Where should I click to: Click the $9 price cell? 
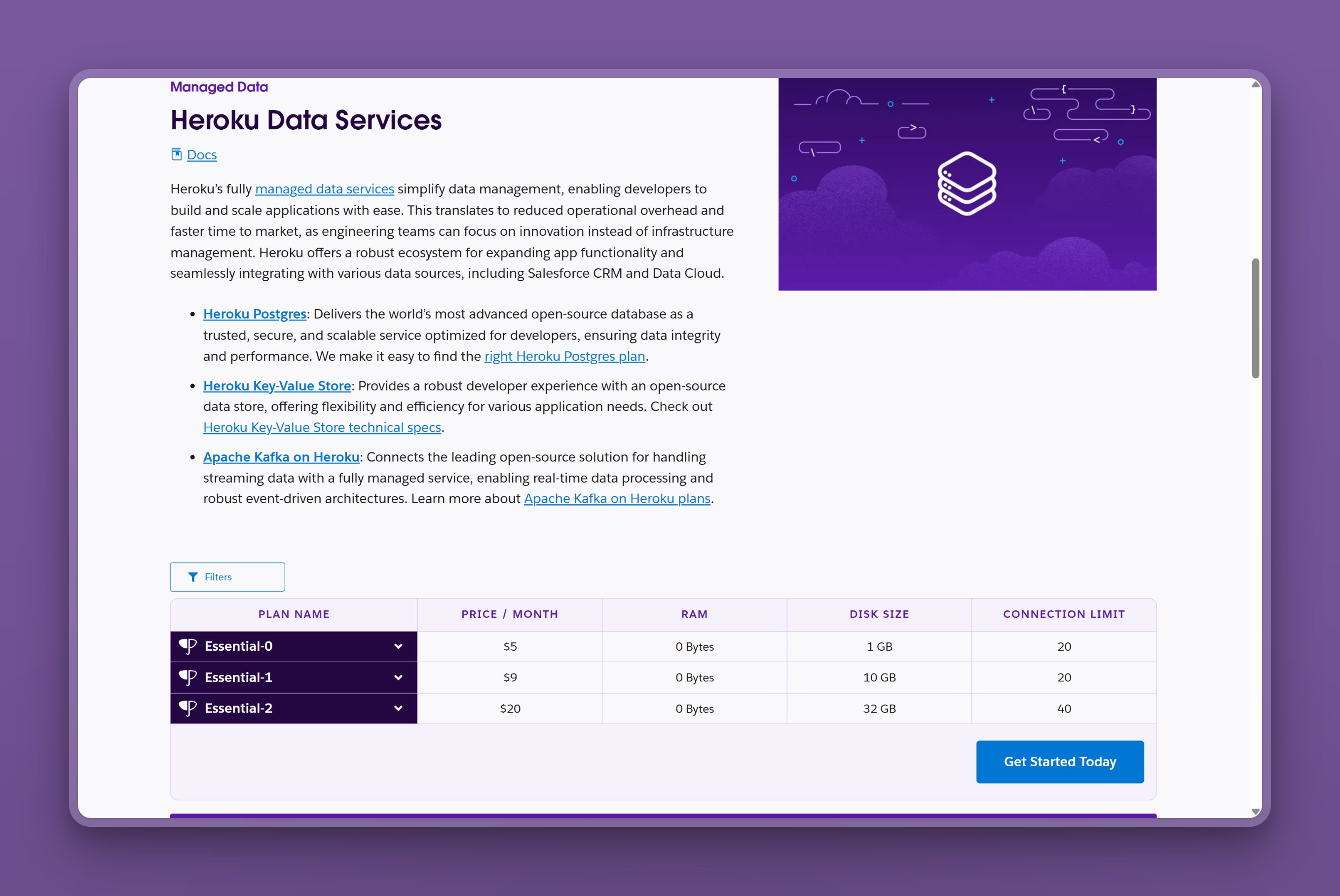click(x=510, y=678)
